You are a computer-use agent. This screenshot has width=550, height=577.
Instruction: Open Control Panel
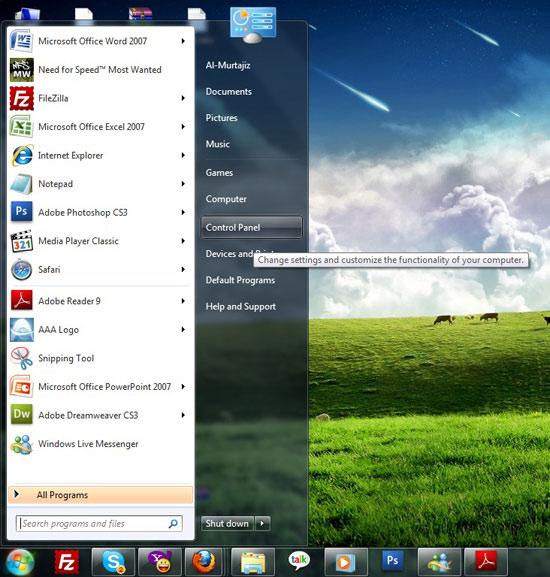click(252, 227)
